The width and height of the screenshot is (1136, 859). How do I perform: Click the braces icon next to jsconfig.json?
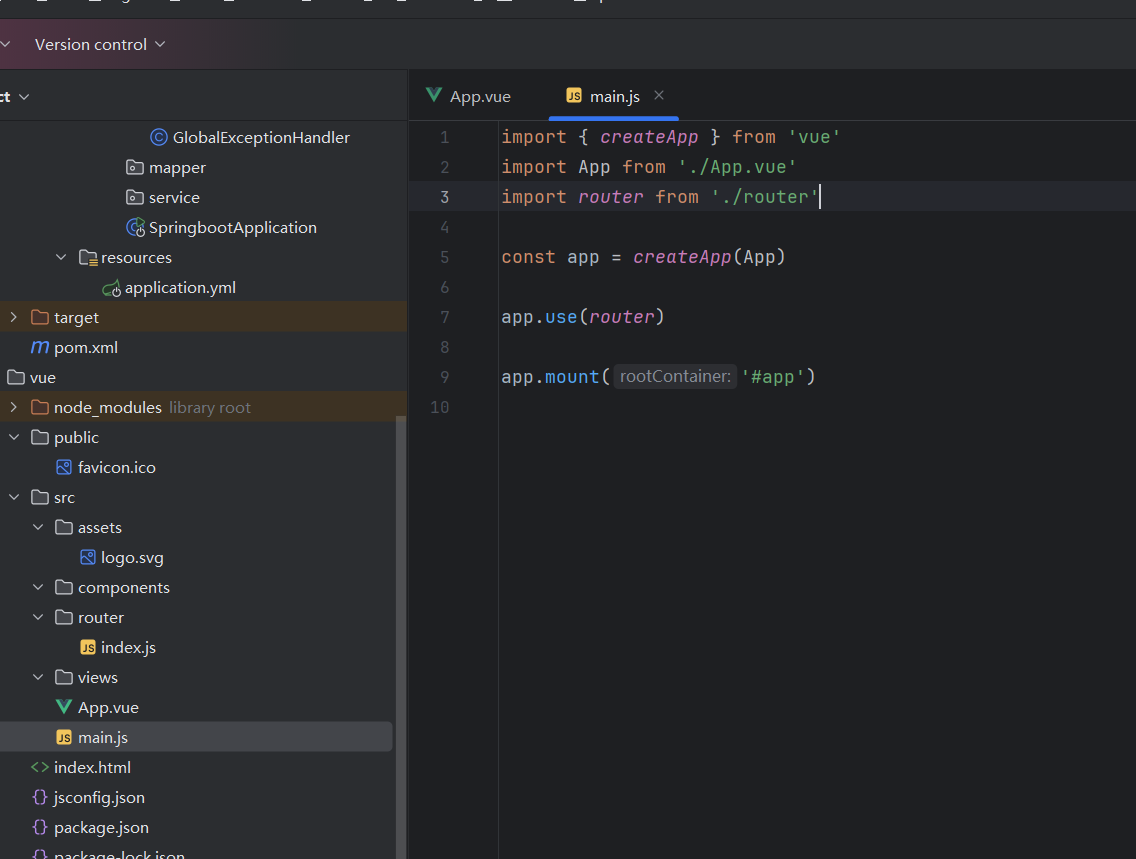pyautogui.click(x=38, y=797)
